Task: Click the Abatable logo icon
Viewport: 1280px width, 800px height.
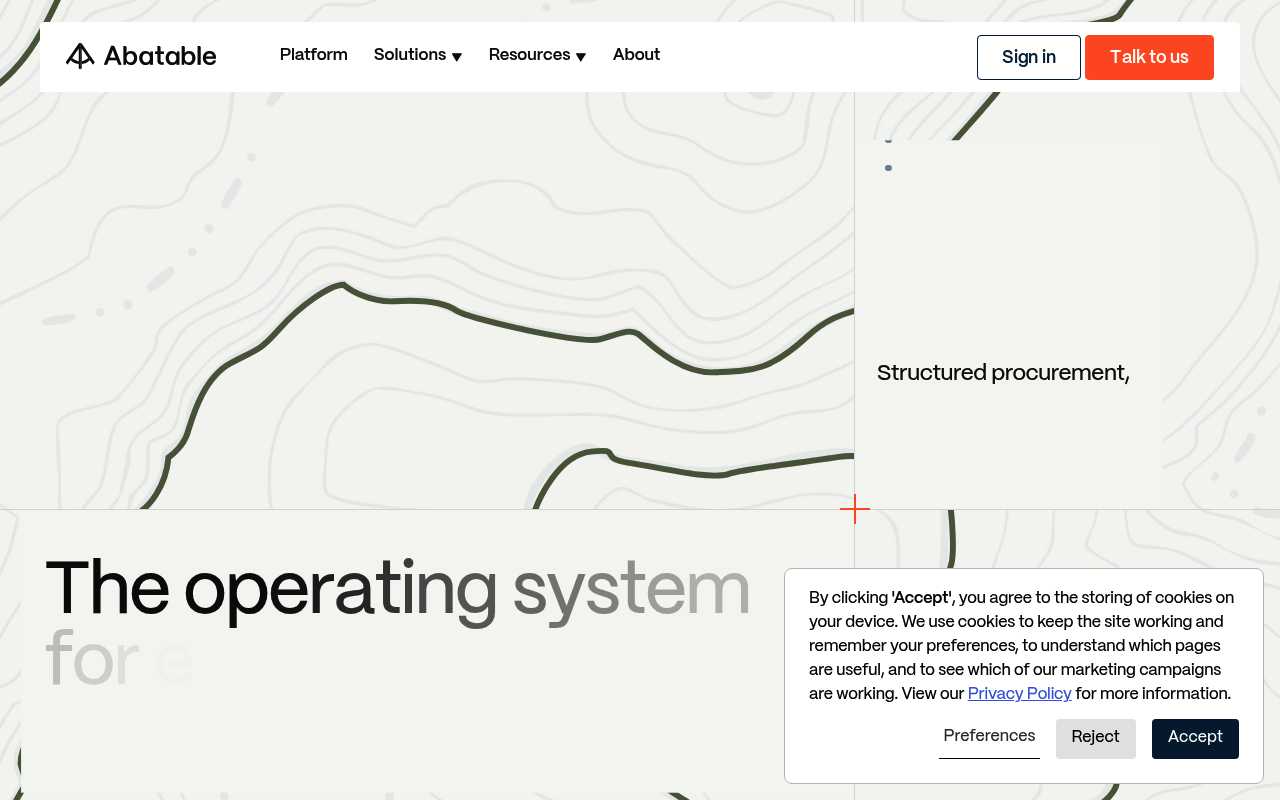Action: (80, 56)
